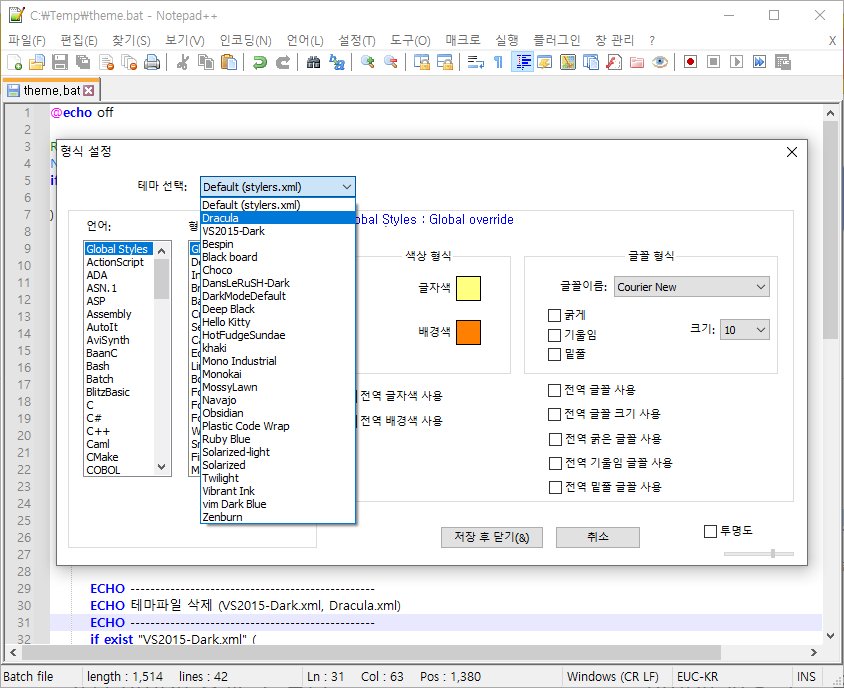Click the Redo arrow icon
The width and height of the screenshot is (844, 688).
(283, 62)
